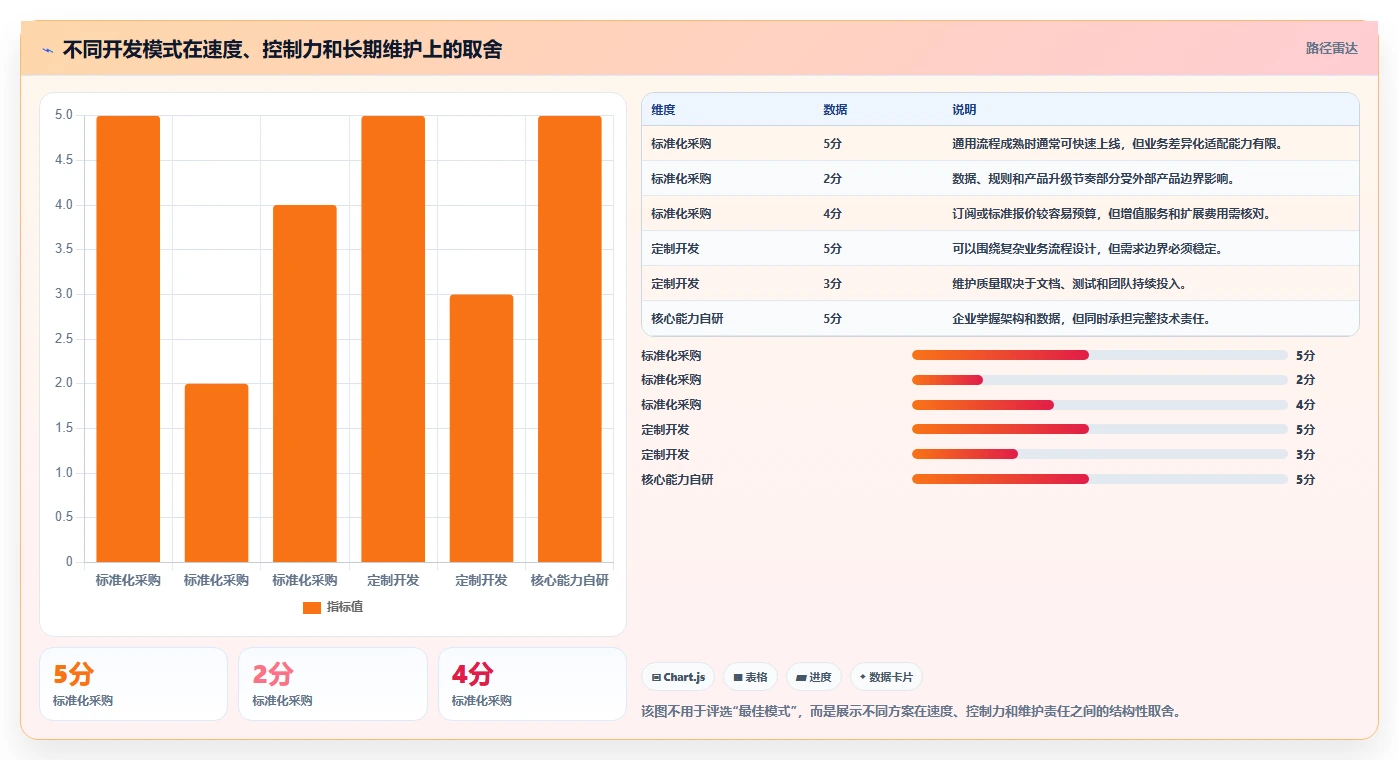
Task: Click the lightning icon beside the page title
Action: [x=48, y=49]
